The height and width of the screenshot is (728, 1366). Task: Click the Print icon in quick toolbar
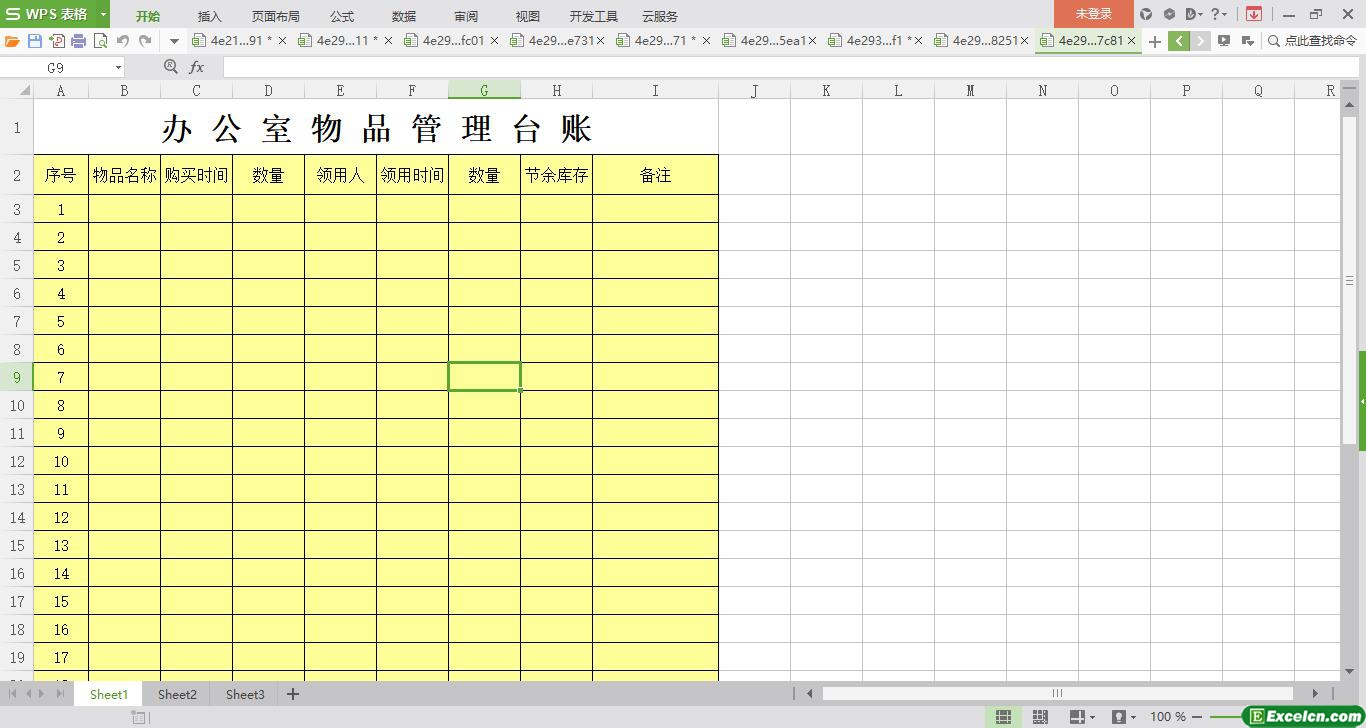pos(78,41)
